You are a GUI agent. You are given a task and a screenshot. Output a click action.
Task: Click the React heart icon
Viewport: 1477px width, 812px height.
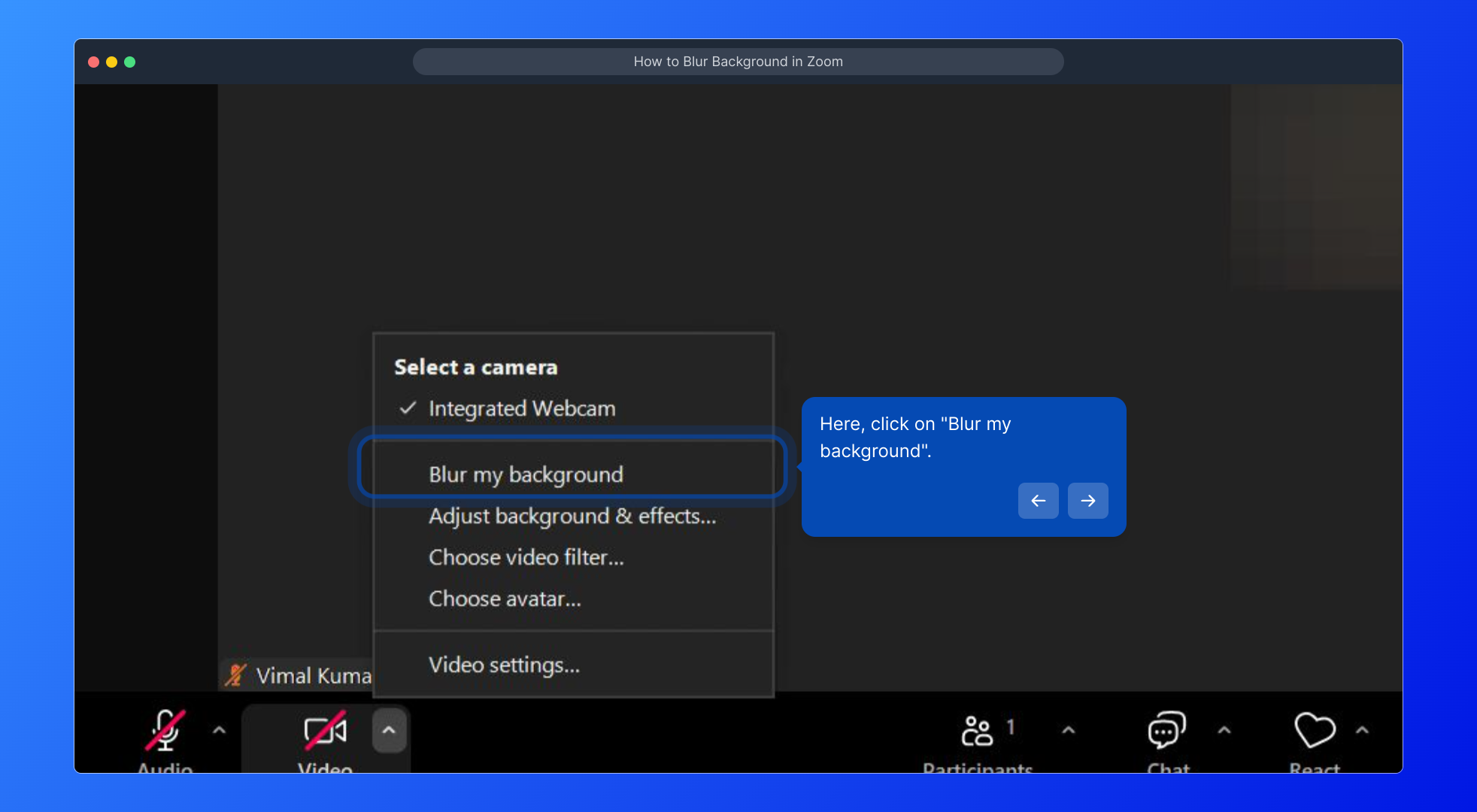coord(1314,730)
